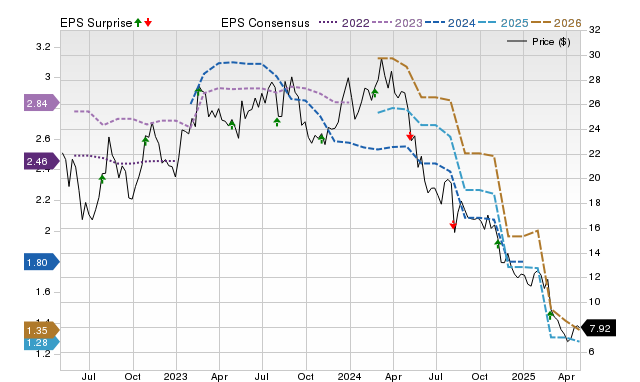
Task: Click the green surprise arrow near March 2025
Action: coord(550,315)
